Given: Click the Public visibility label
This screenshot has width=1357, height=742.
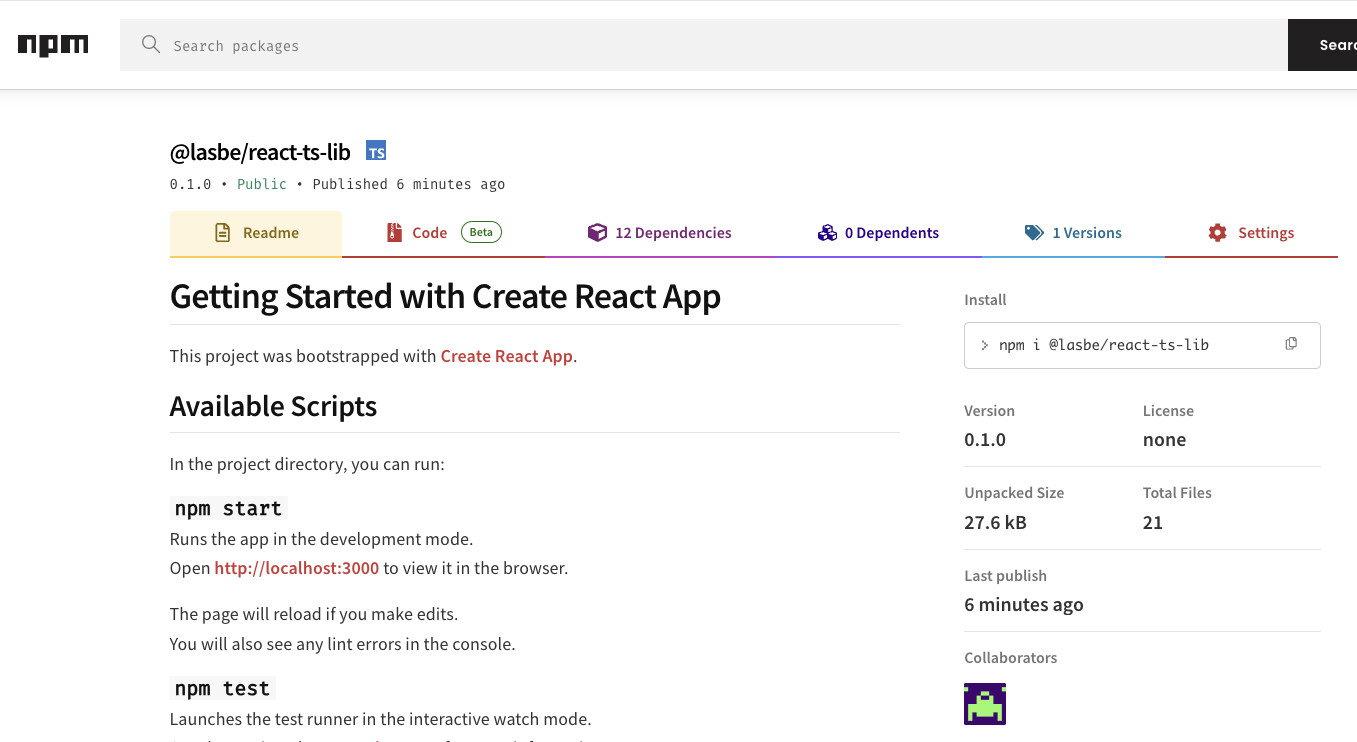Looking at the screenshot, I should [x=262, y=184].
